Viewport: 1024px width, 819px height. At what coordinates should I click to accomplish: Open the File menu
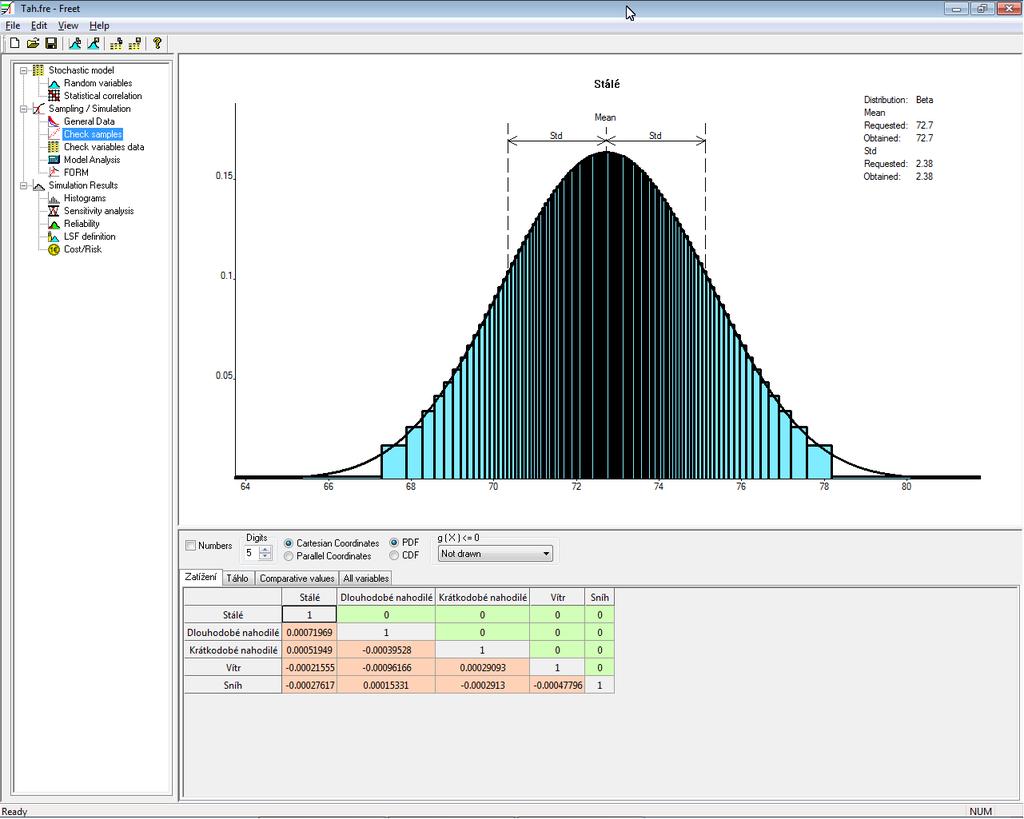pos(12,25)
